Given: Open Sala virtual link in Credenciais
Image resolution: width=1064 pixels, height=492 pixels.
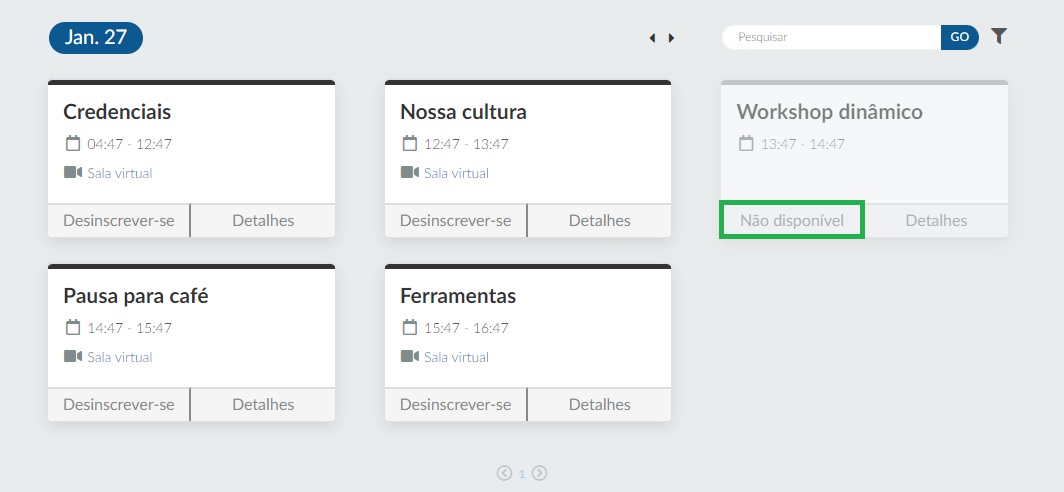Looking at the screenshot, I should [x=120, y=173].
